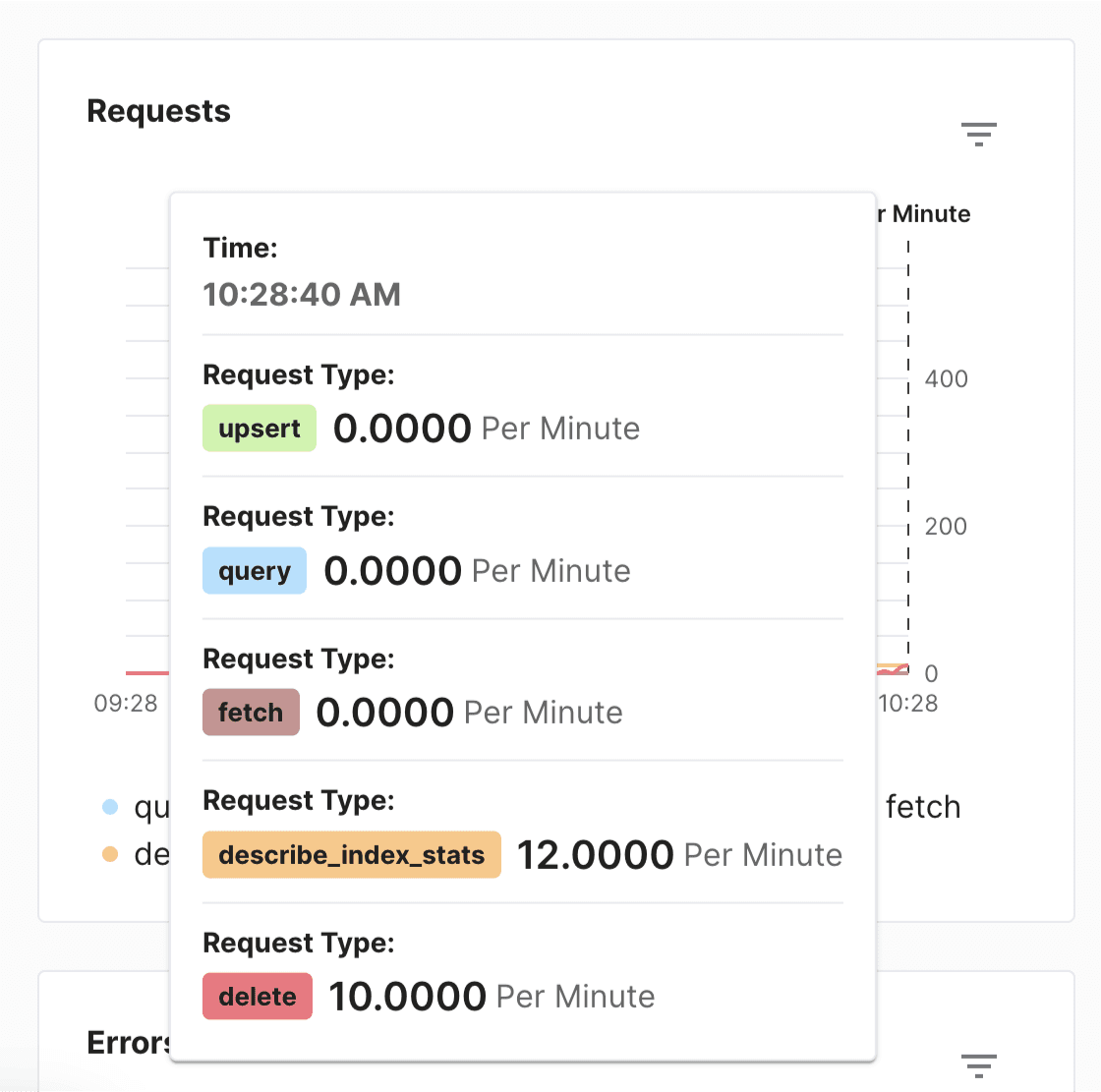Click the 12.0000 Per Minute value
The height and width of the screenshot is (1092, 1101).
click(679, 855)
